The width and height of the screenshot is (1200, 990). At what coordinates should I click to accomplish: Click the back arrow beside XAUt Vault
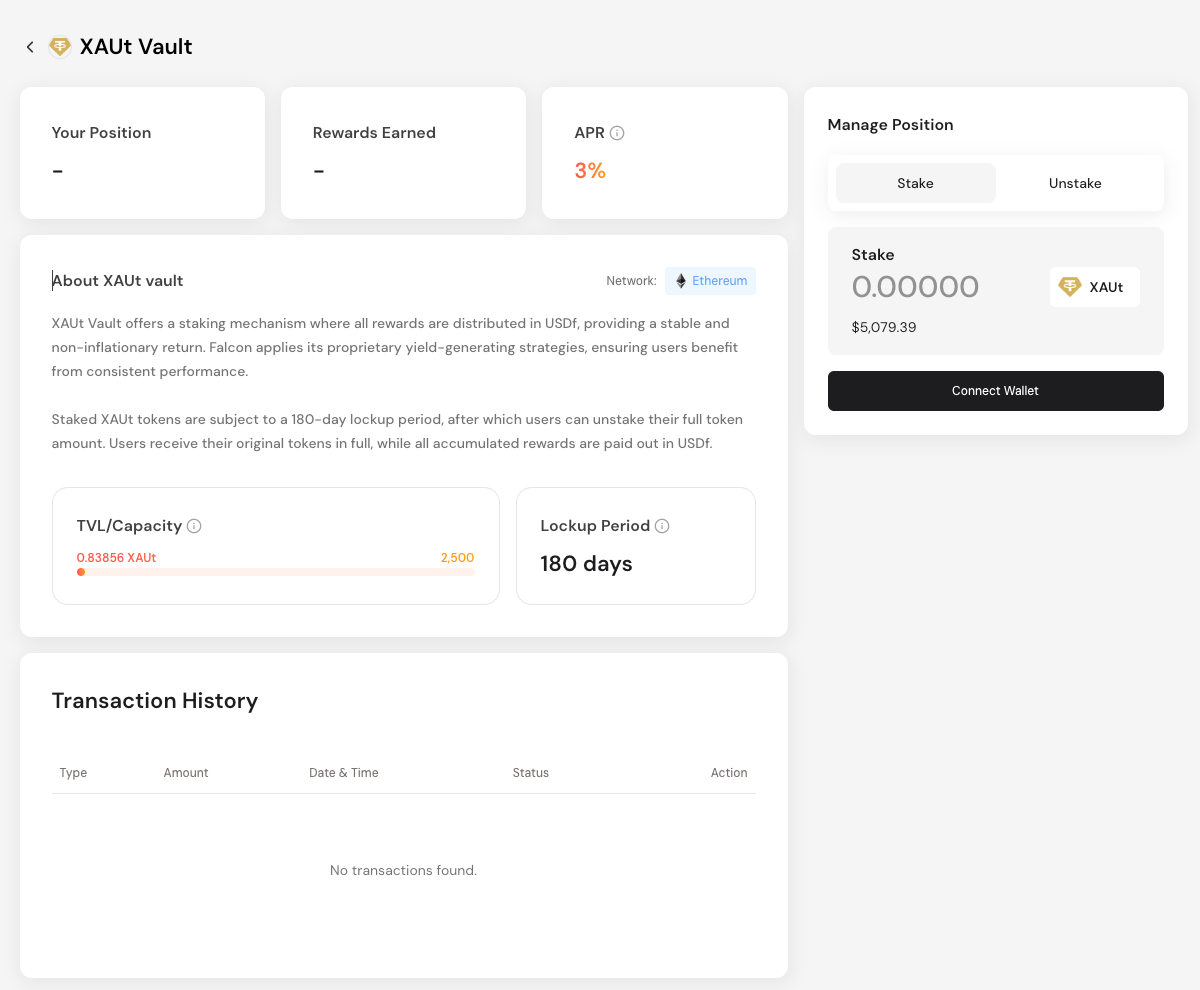[30, 47]
